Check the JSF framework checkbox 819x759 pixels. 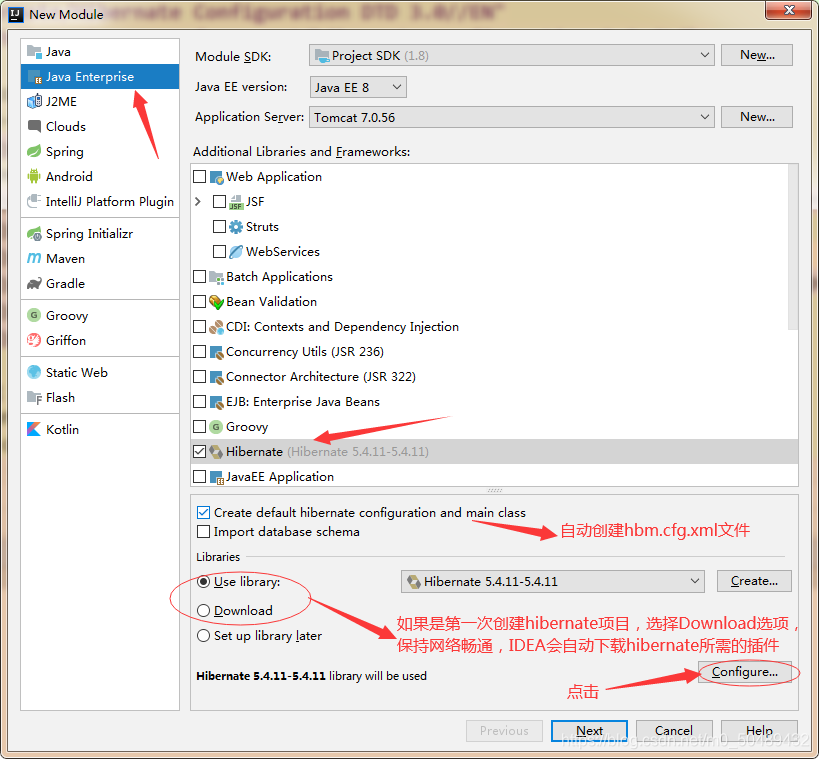219,202
